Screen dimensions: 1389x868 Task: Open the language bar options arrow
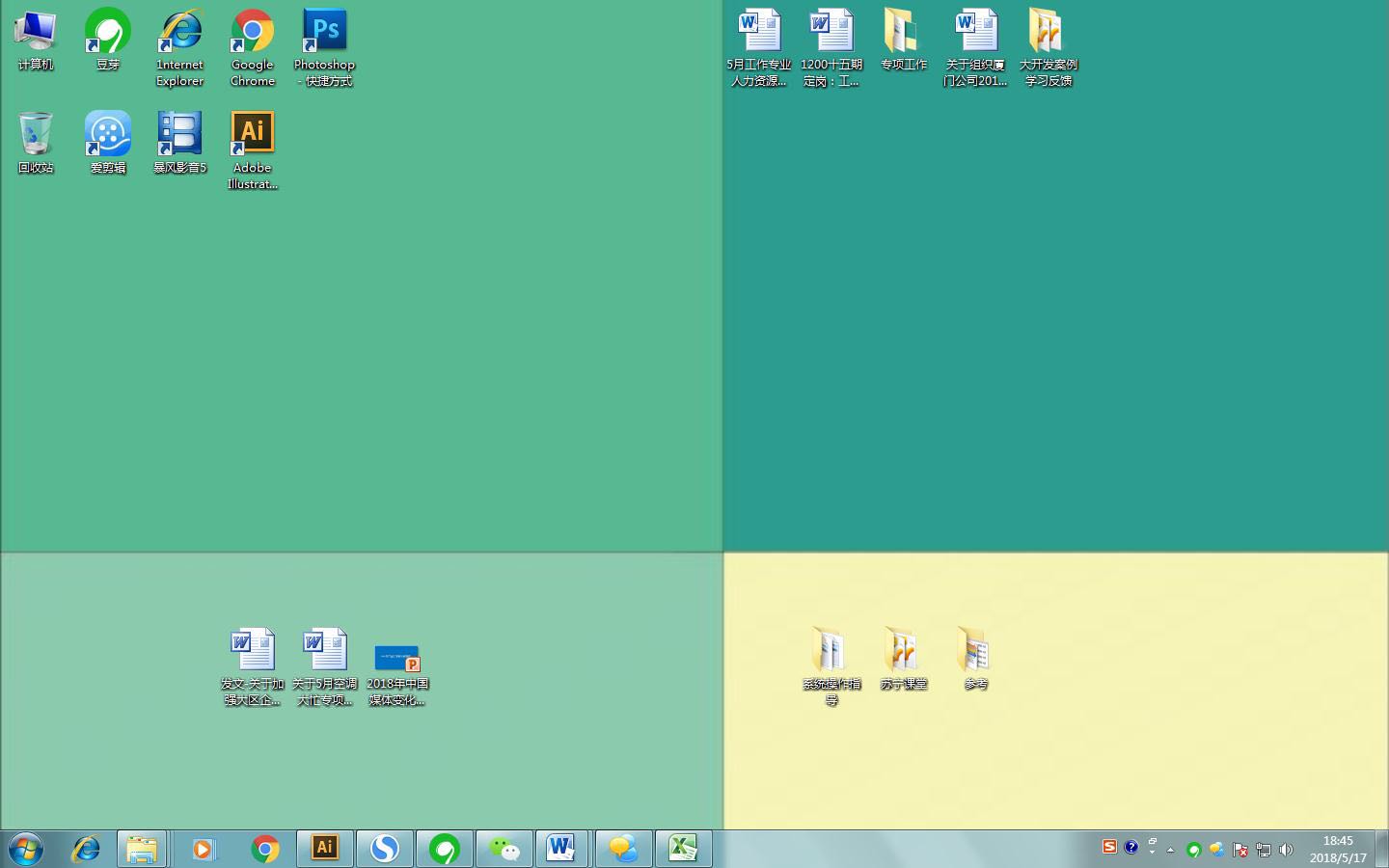pos(1152,853)
